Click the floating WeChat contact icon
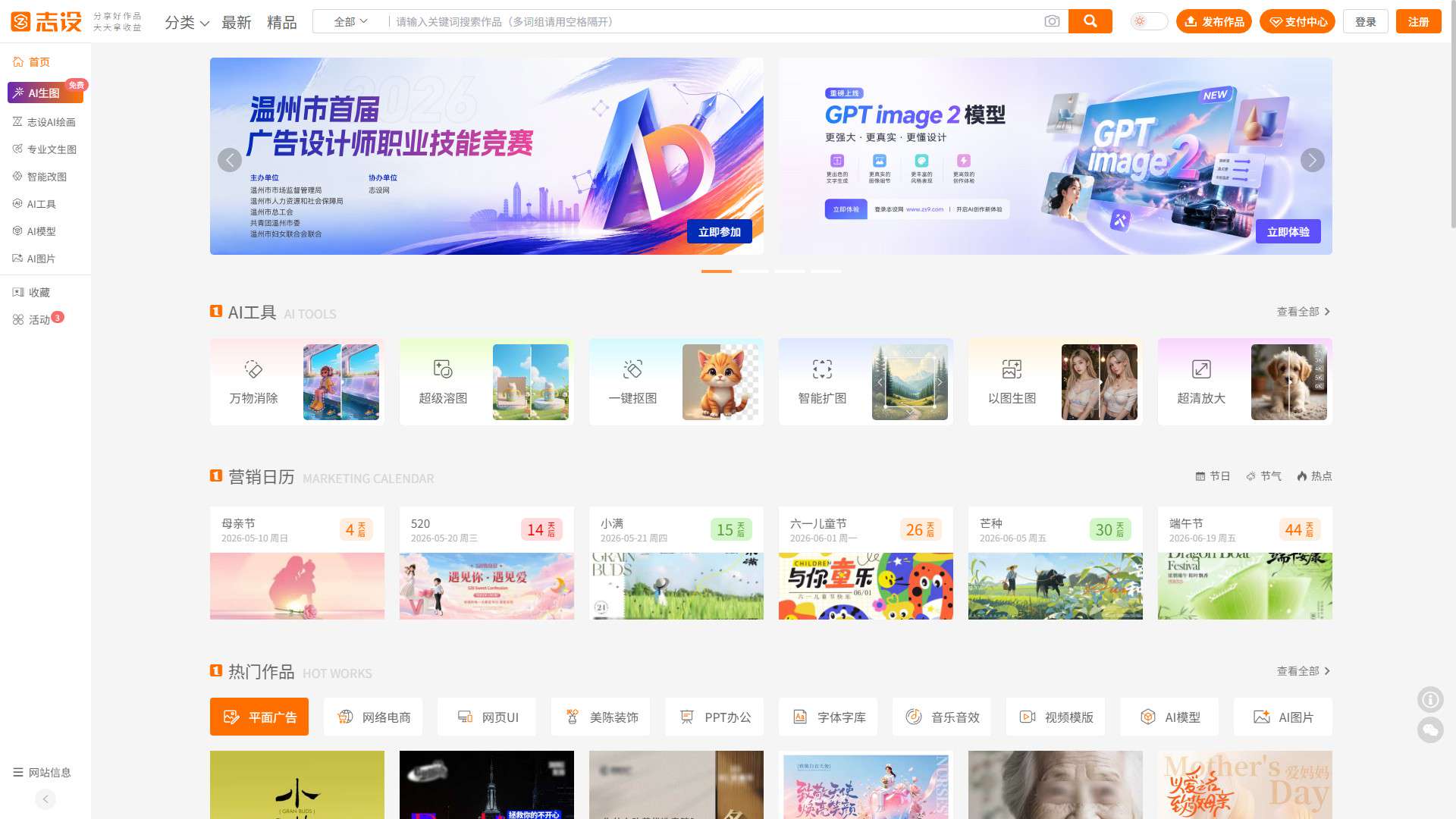 pyautogui.click(x=1430, y=730)
